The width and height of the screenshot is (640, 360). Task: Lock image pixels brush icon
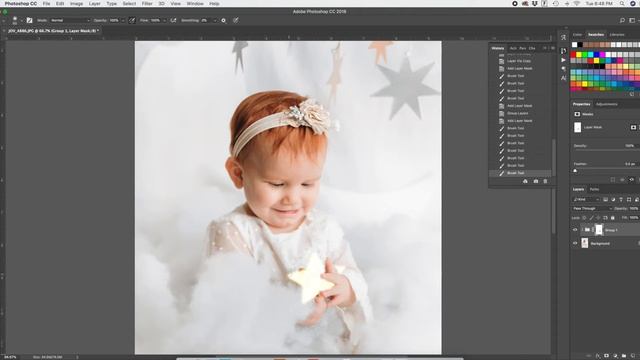tap(591, 218)
